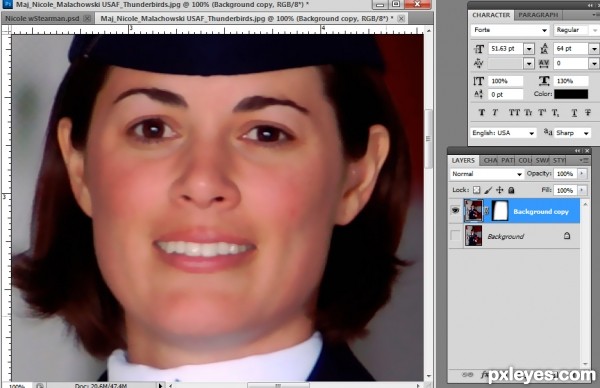The width and height of the screenshot is (600, 388).
Task: Lock layer position icon
Action: click(500, 190)
